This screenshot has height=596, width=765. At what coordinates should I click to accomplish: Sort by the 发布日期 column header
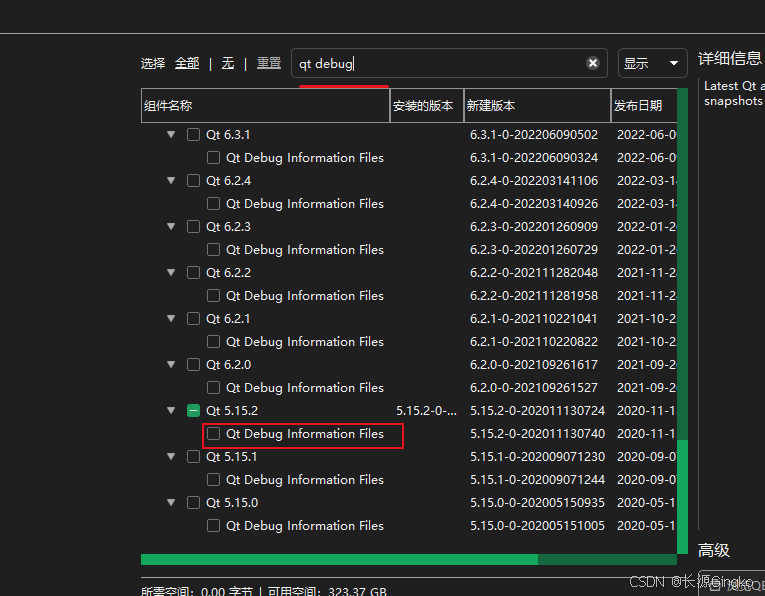click(x=644, y=105)
